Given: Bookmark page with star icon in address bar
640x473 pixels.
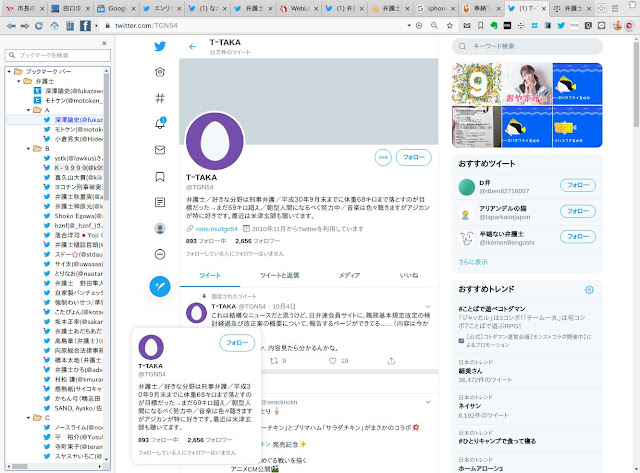Looking at the screenshot, I should point(449,26).
